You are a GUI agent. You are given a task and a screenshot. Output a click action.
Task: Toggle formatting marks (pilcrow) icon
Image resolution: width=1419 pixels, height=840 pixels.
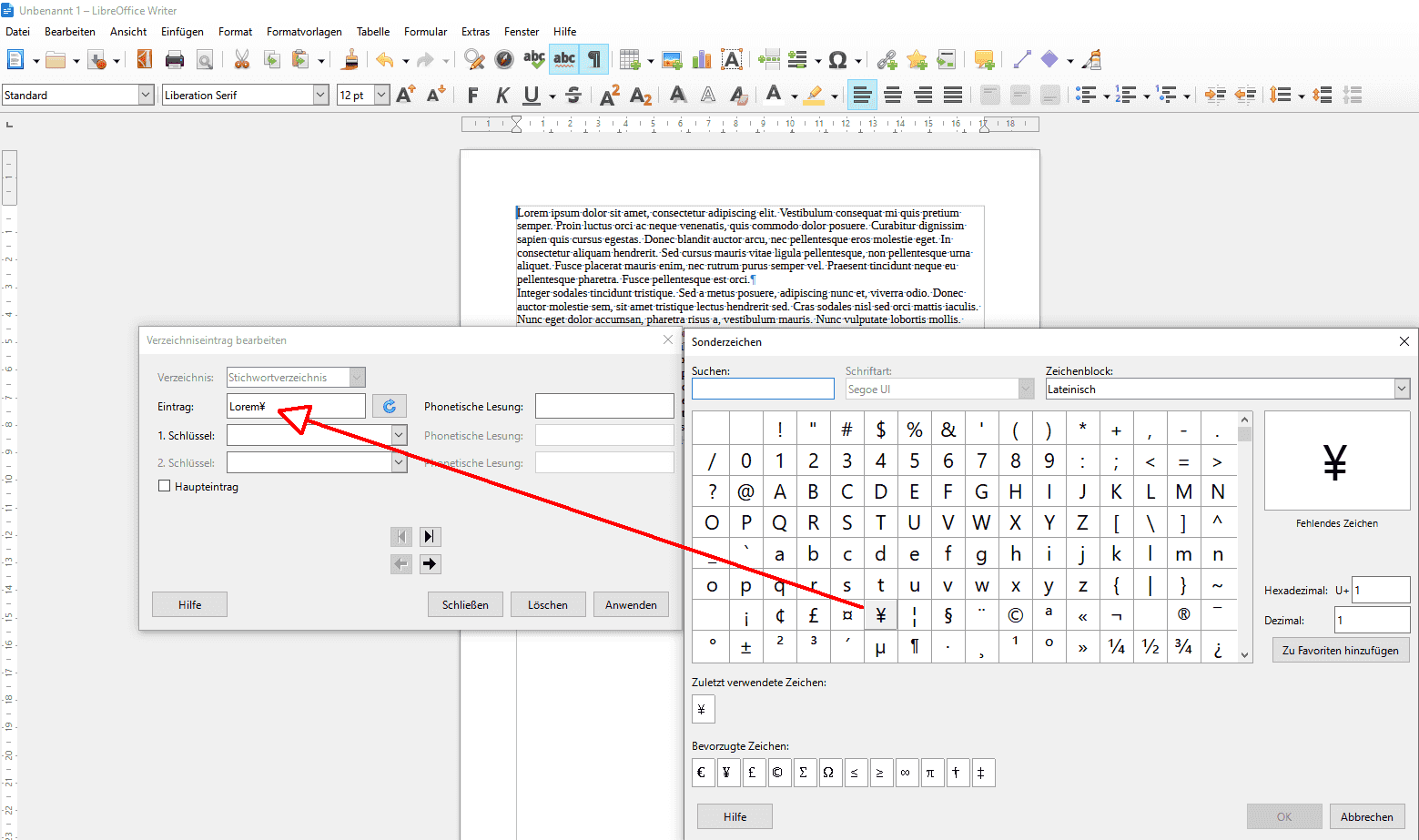click(x=594, y=60)
